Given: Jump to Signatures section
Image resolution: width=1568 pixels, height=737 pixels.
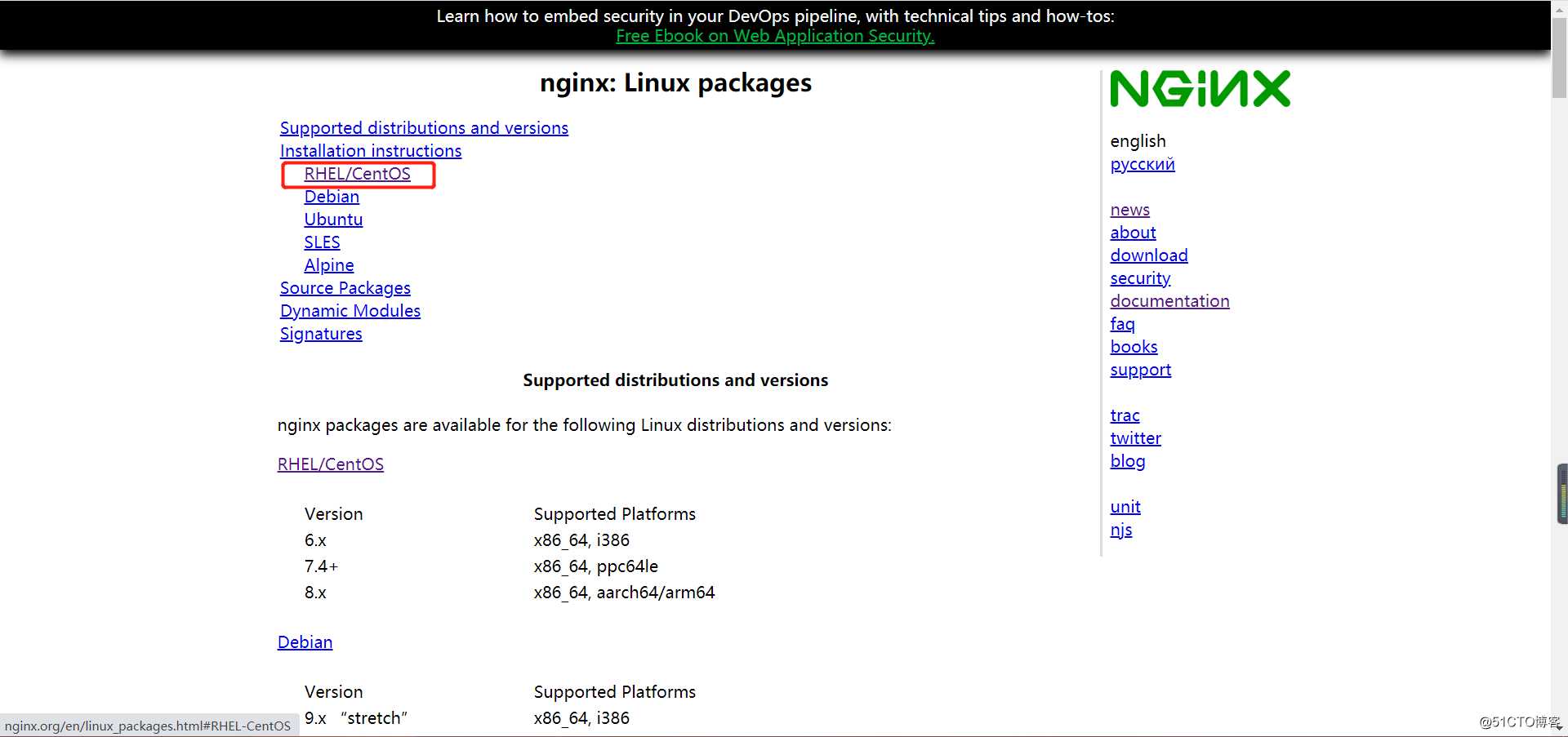Looking at the screenshot, I should 321,334.
